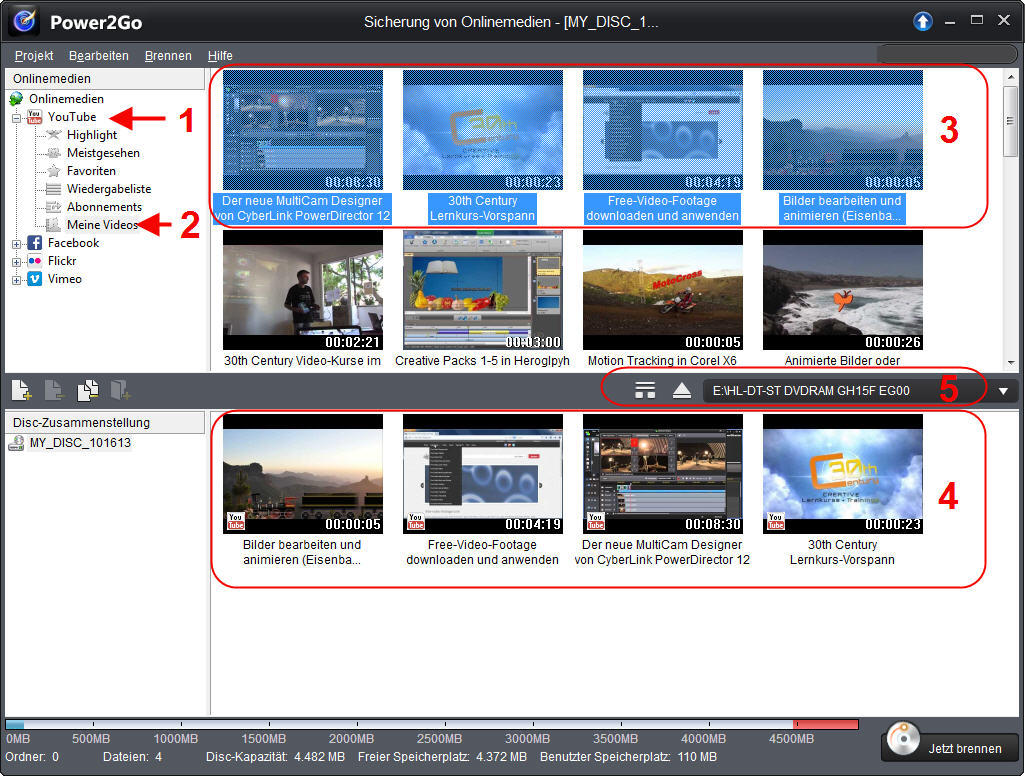Expand the Vimeo tree node
1025x776 pixels.
click(x=16, y=280)
